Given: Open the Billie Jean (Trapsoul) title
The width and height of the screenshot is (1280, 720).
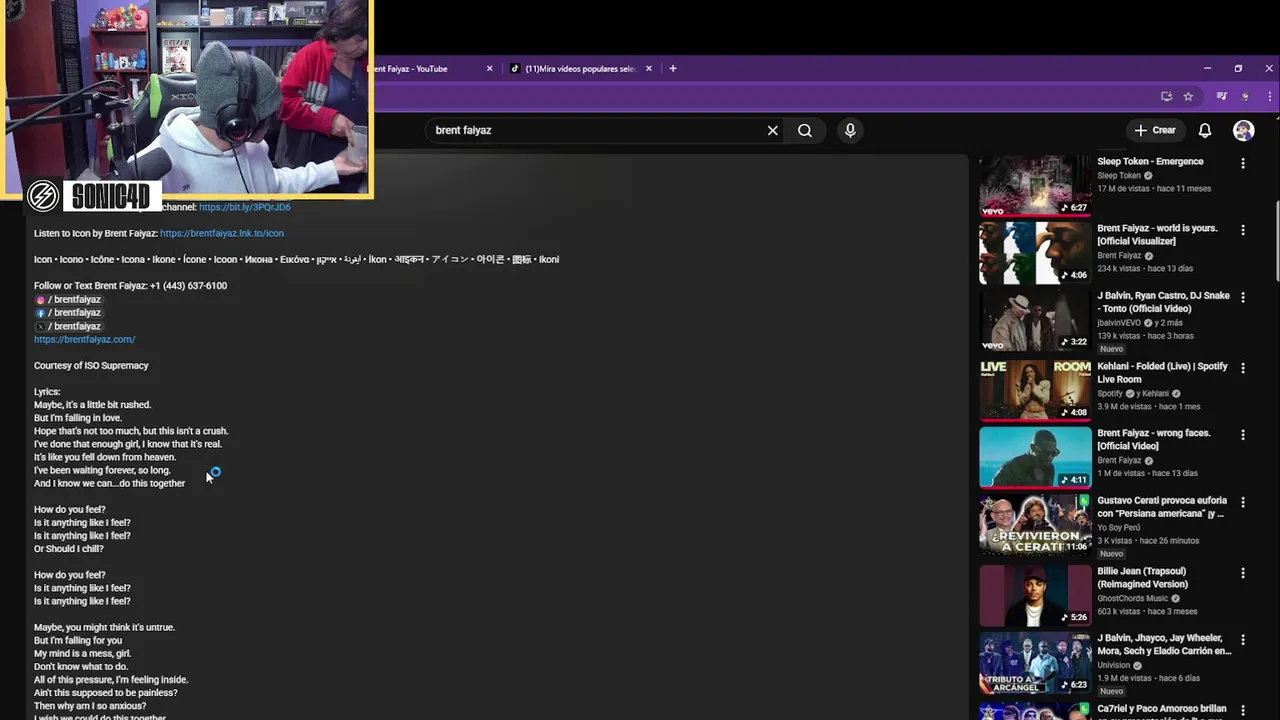Looking at the screenshot, I should tap(1143, 577).
